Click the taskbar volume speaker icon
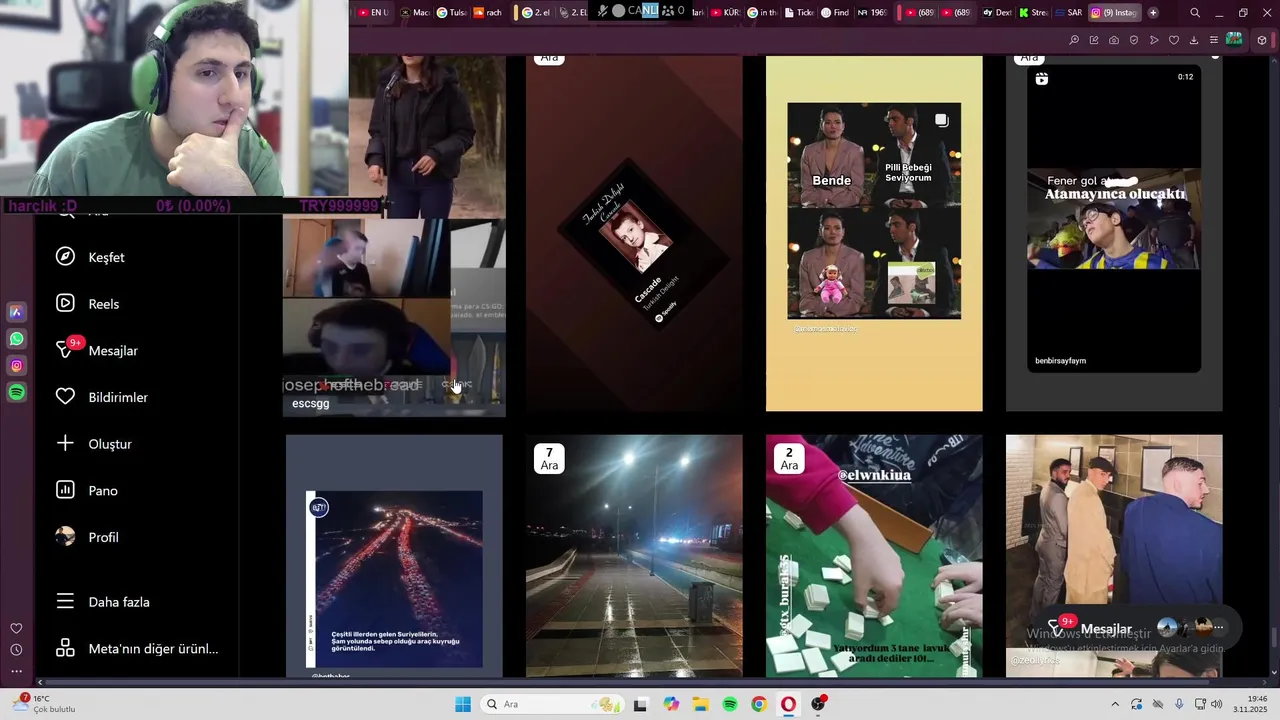The image size is (1280, 720). 1217,704
